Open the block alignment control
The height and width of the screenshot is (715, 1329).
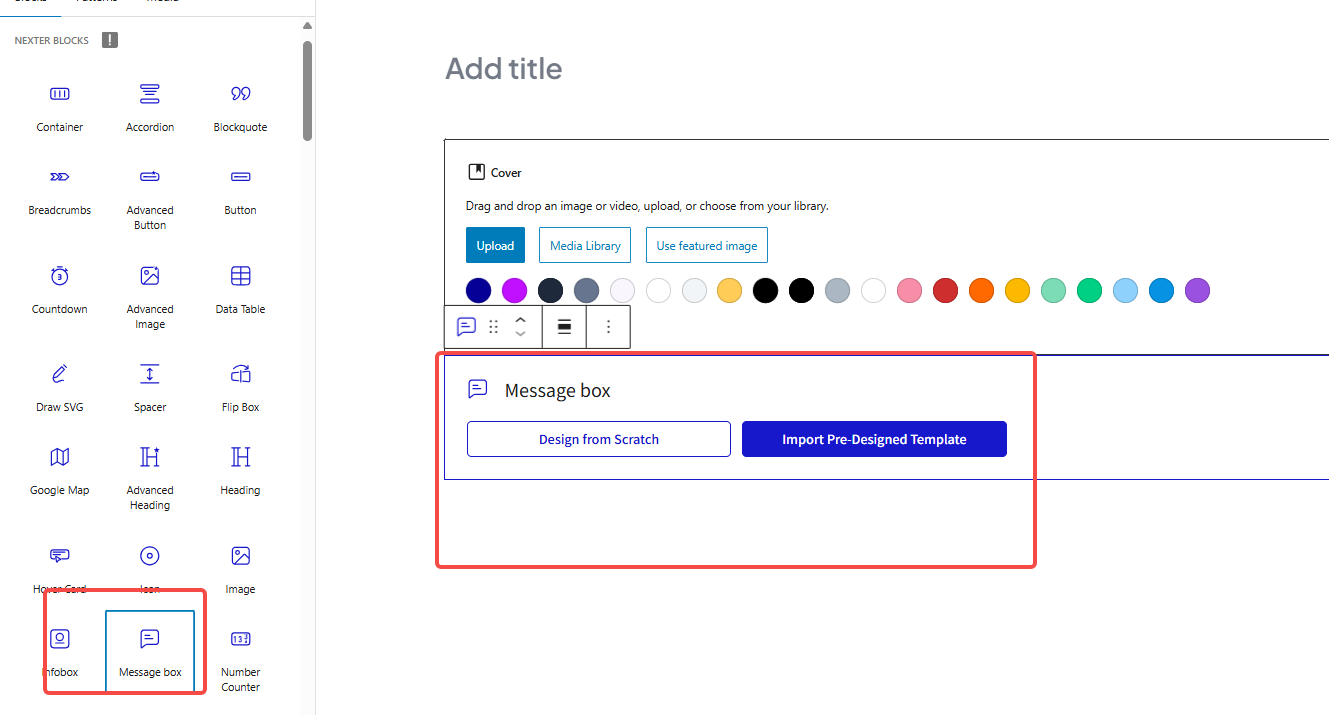coord(564,327)
